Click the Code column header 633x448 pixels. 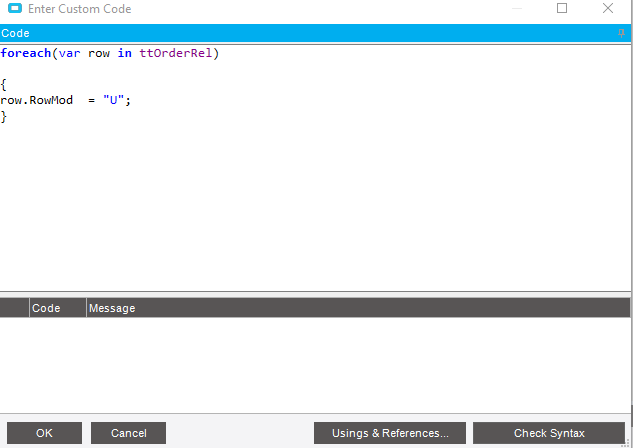[58, 308]
